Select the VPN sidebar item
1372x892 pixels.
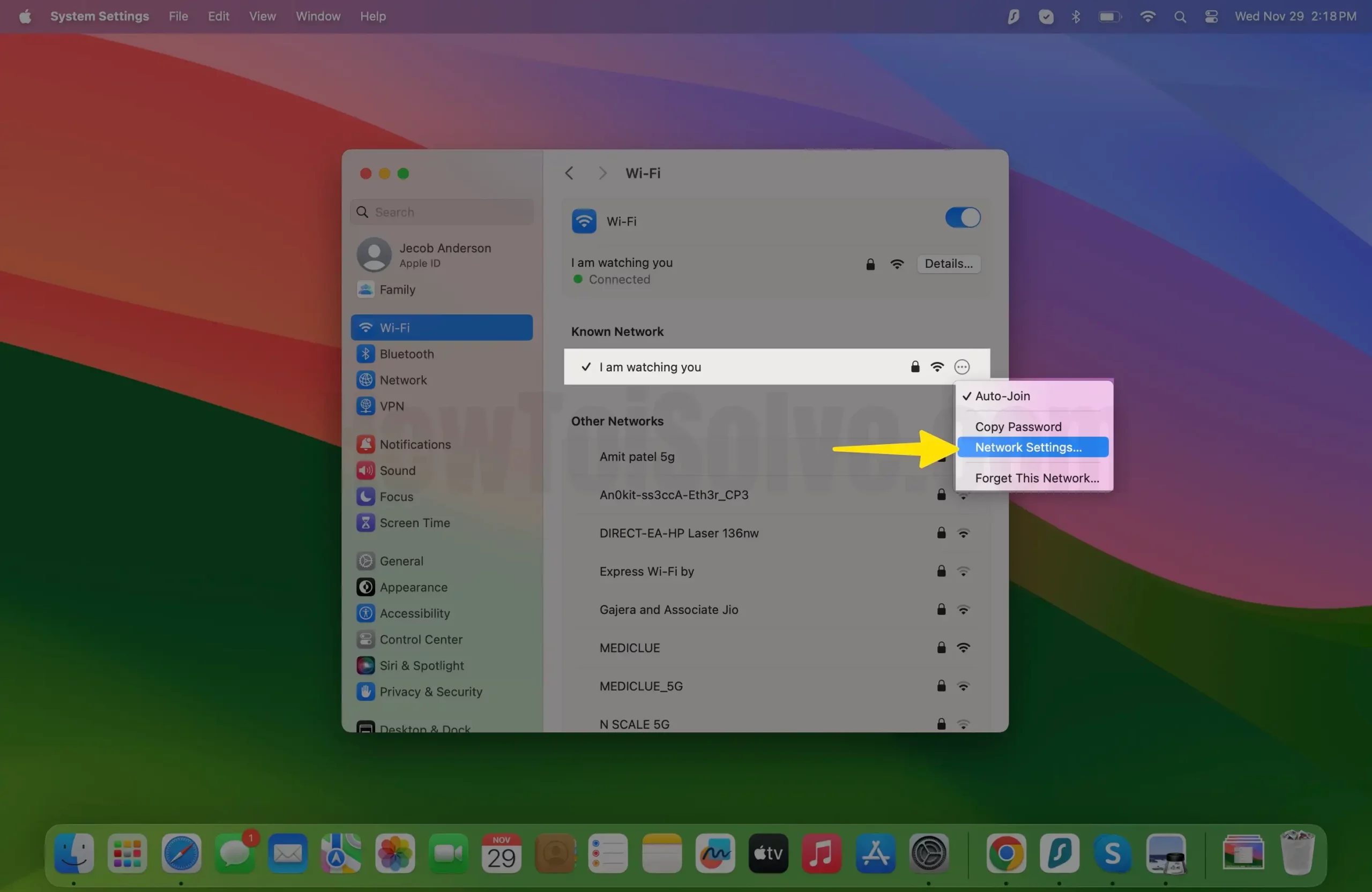click(x=391, y=406)
